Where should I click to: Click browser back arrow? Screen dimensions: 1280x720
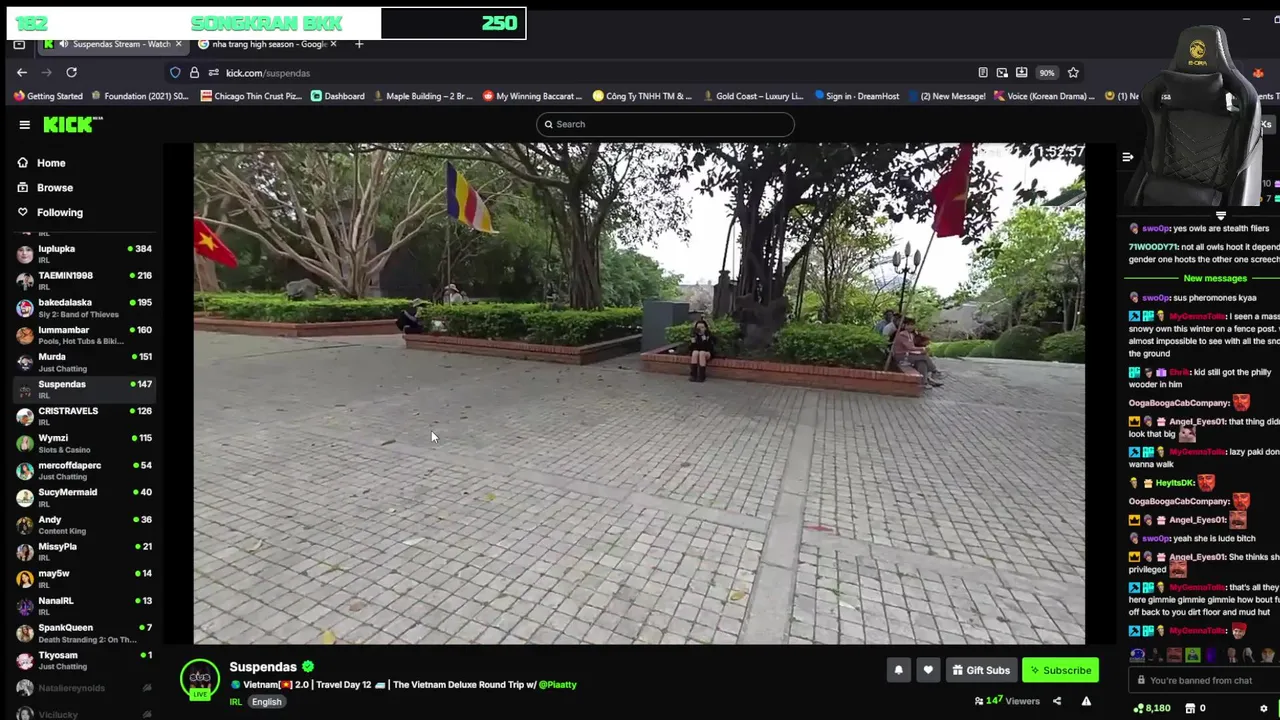pos(22,72)
